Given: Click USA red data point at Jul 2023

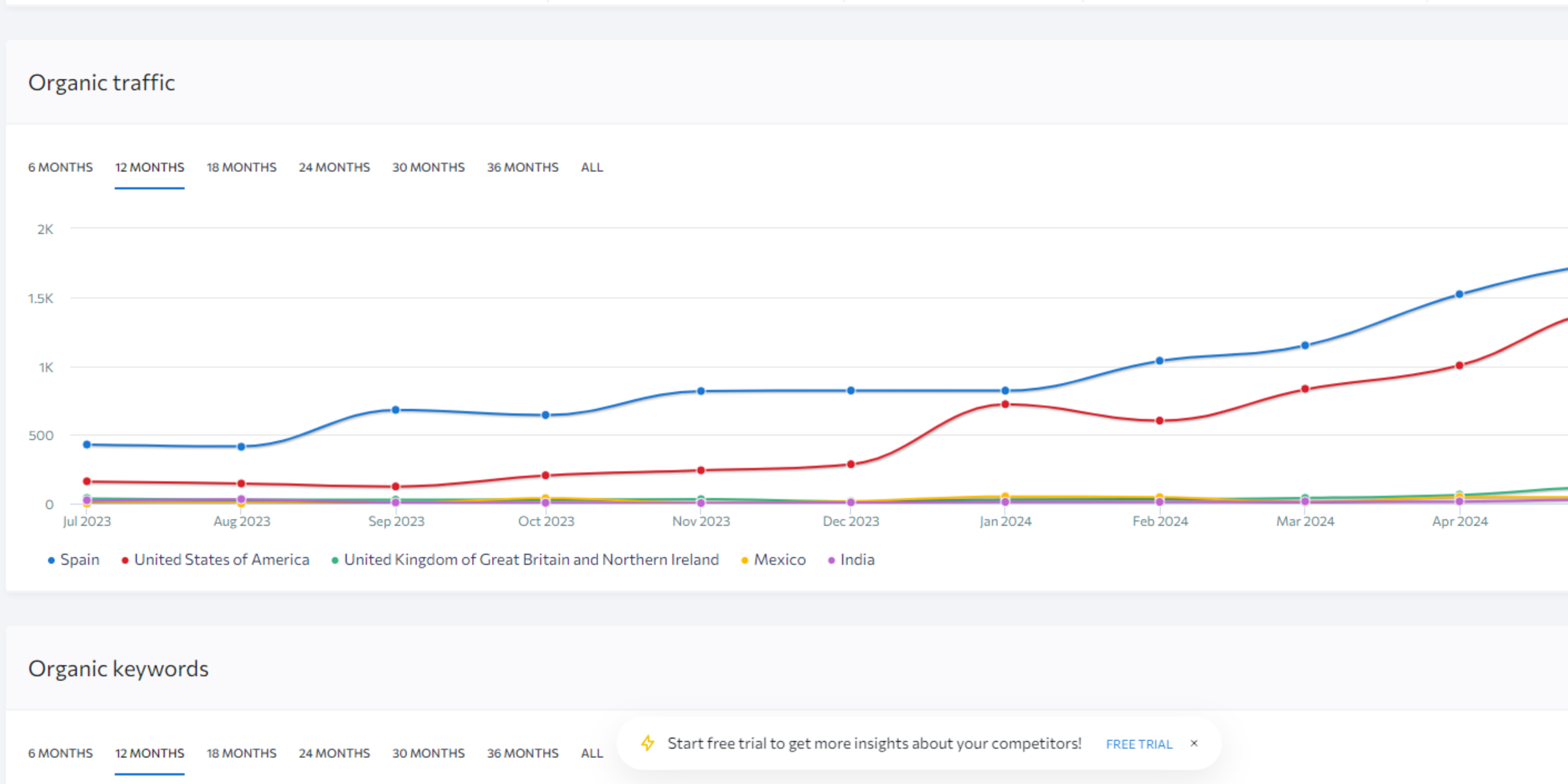Looking at the screenshot, I should click(x=87, y=481).
